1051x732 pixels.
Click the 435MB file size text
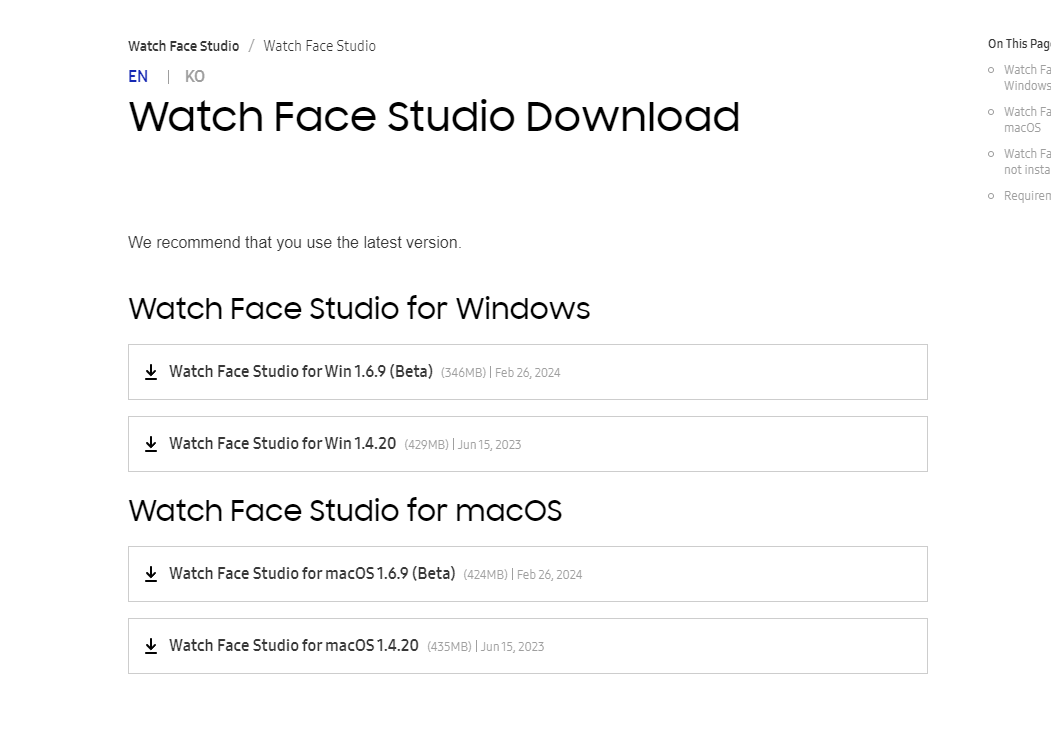[x=449, y=647]
